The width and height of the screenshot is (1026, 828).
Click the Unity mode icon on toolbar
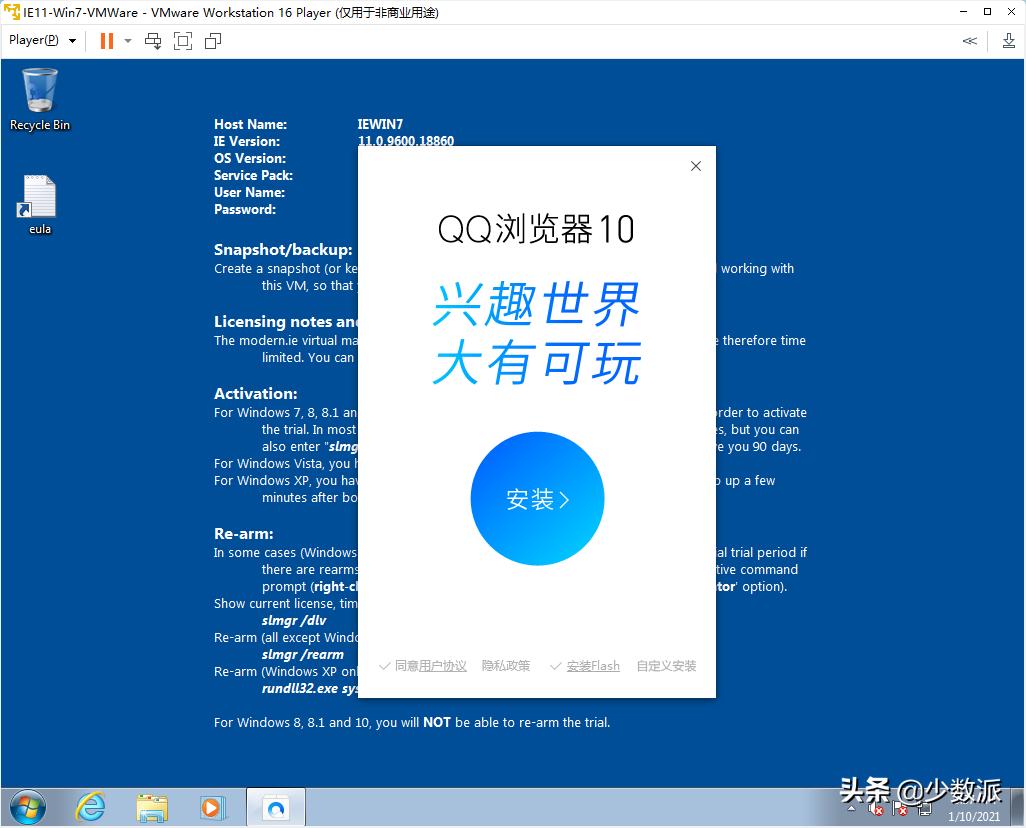212,41
